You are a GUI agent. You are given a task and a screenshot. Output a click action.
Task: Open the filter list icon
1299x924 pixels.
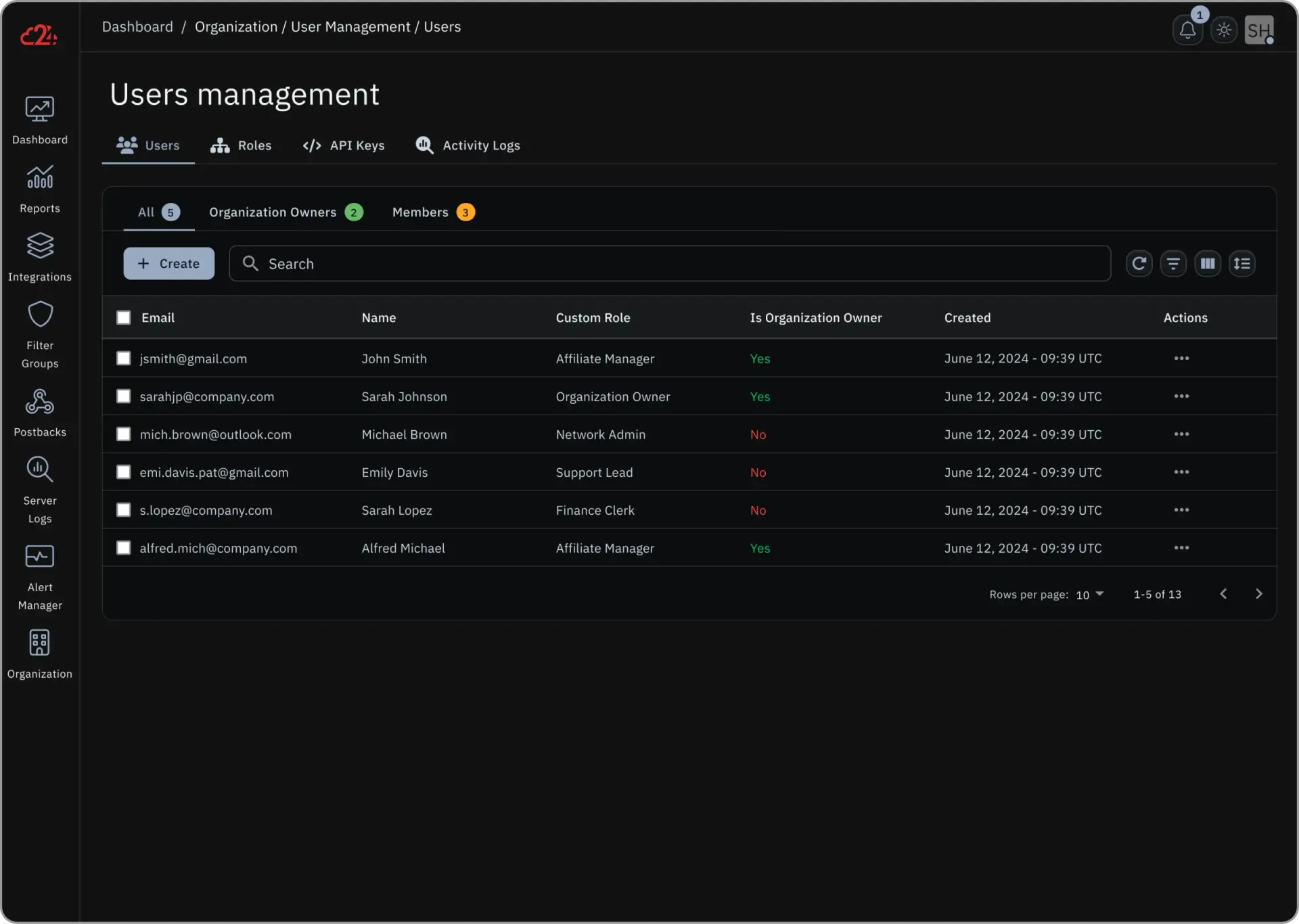coord(1173,263)
